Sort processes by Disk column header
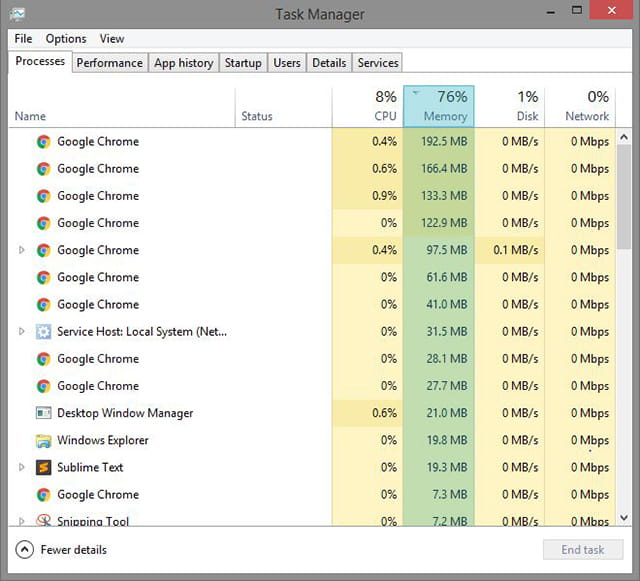The image size is (640, 581). click(510, 107)
